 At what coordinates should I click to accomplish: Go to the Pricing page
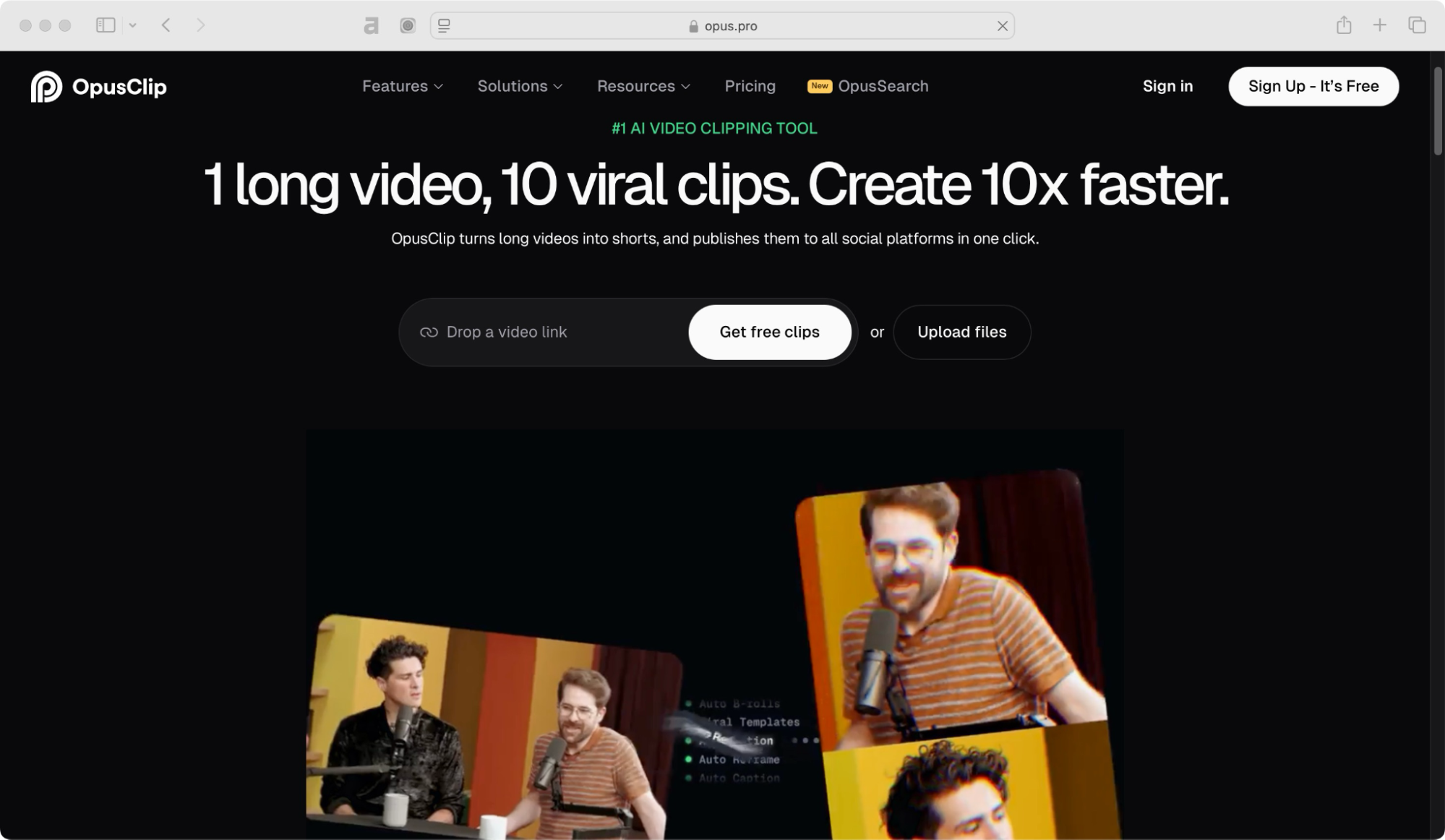(x=750, y=86)
